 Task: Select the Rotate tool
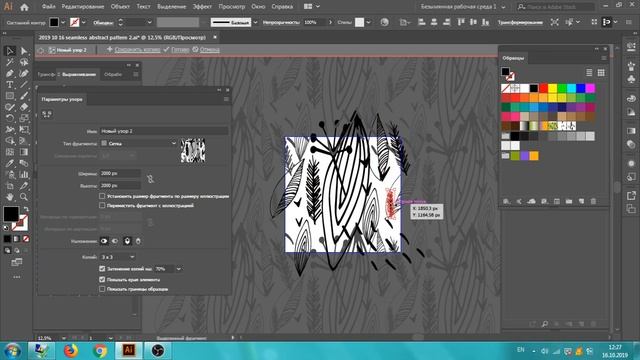pos(10,118)
